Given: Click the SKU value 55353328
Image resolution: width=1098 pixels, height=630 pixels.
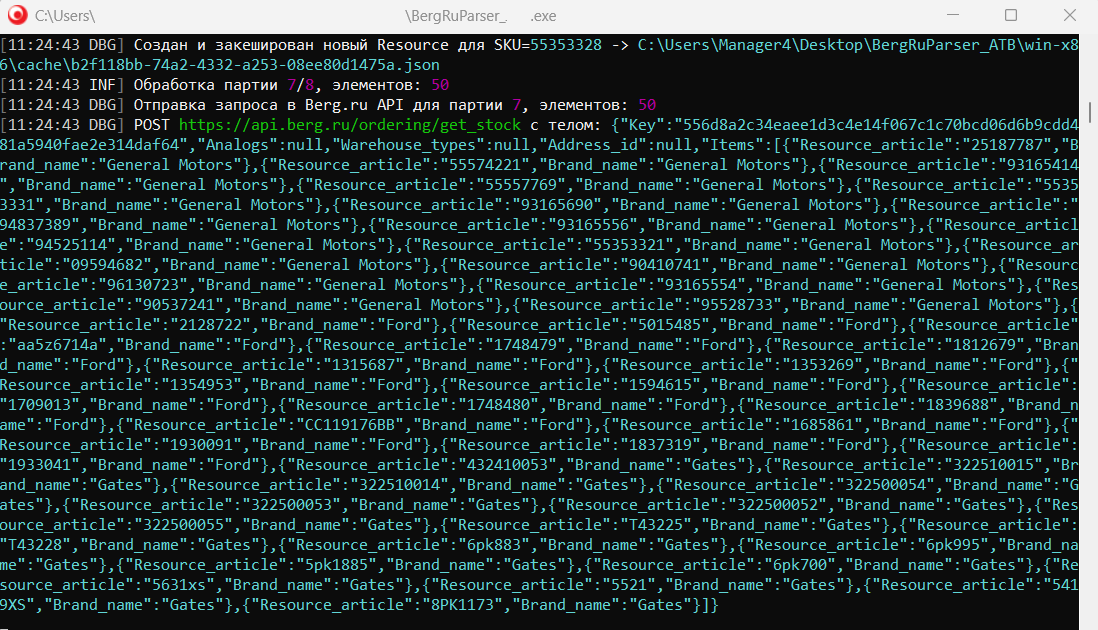Looking at the screenshot, I should click(x=566, y=45).
